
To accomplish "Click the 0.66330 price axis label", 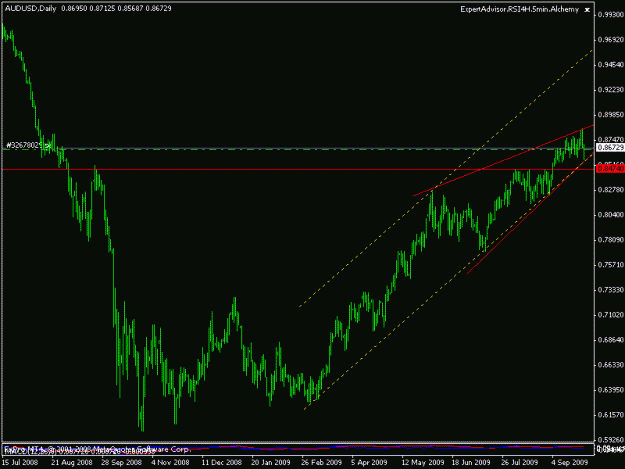I will [611, 365].
